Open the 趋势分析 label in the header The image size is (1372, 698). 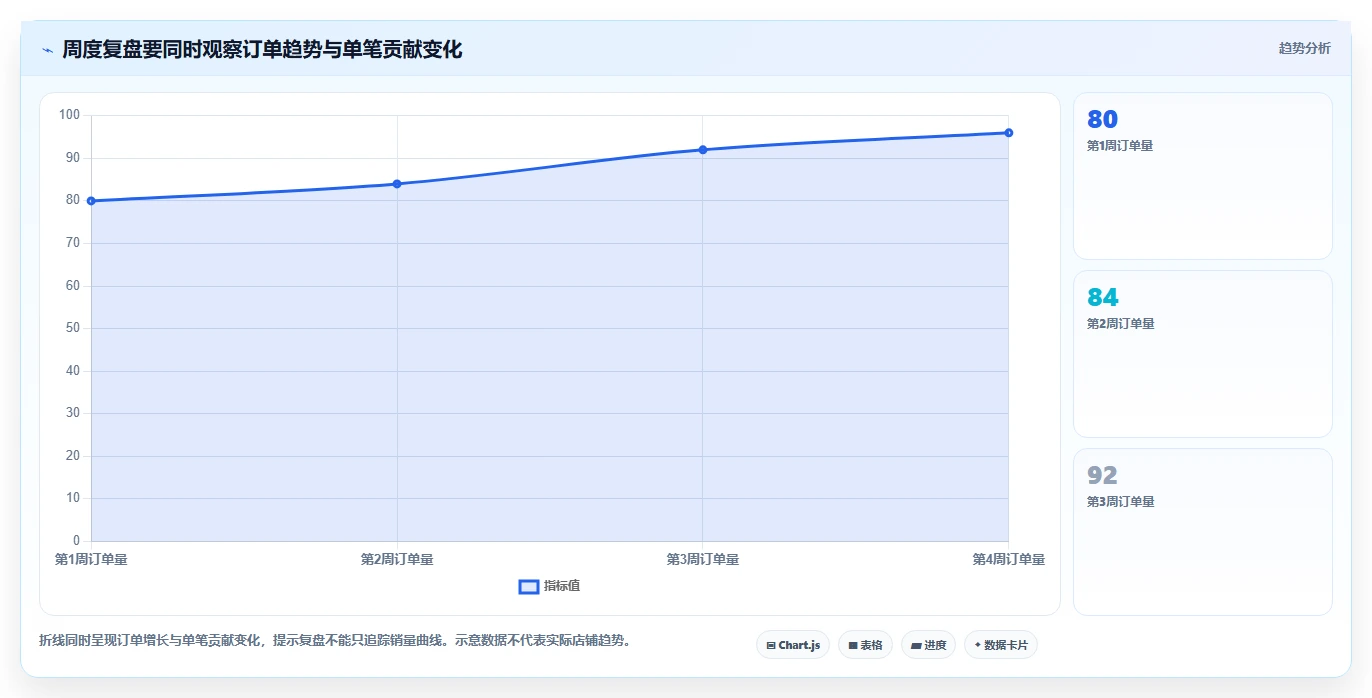click(1304, 48)
